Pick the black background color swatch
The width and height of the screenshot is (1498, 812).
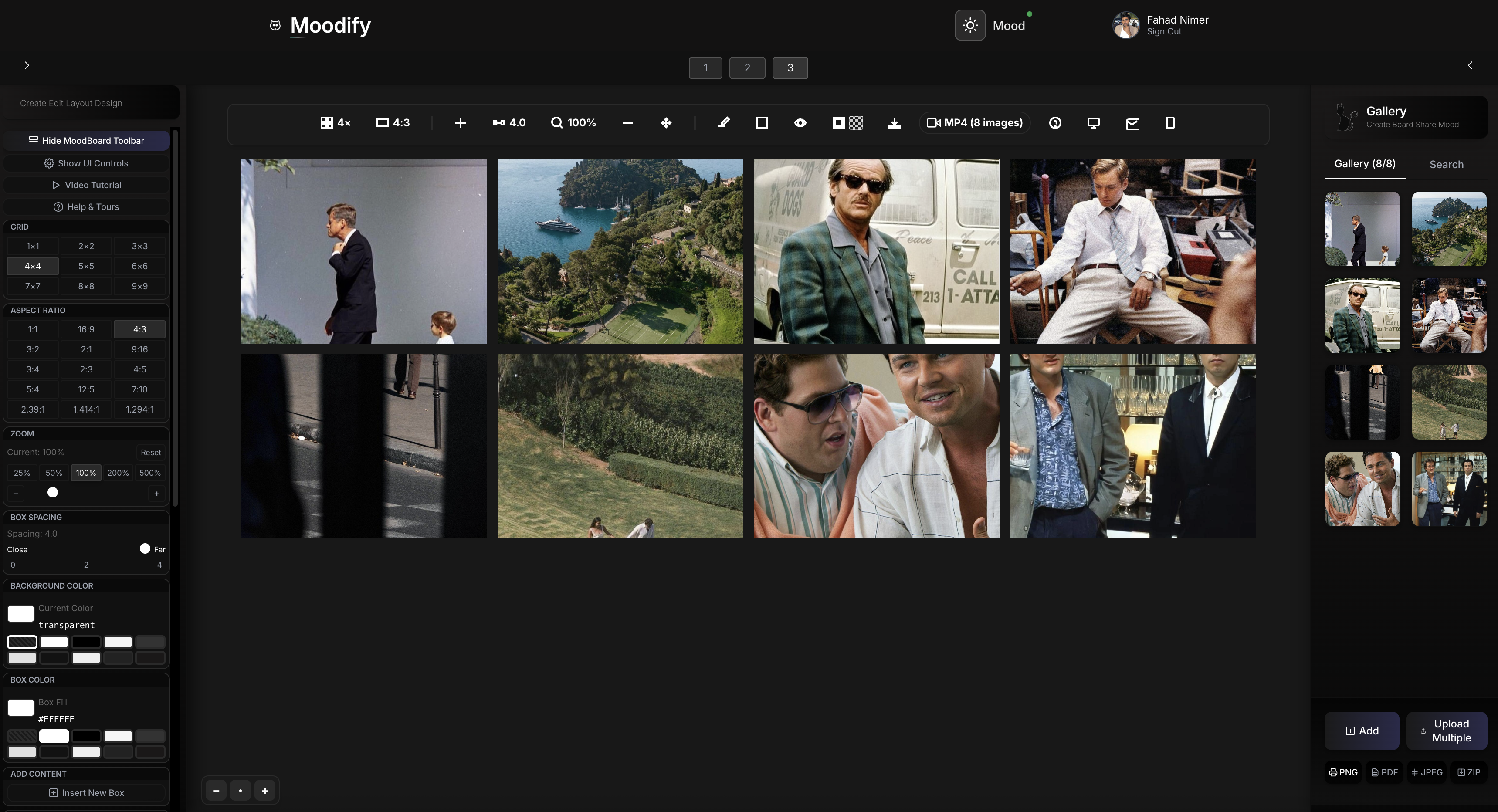point(86,642)
